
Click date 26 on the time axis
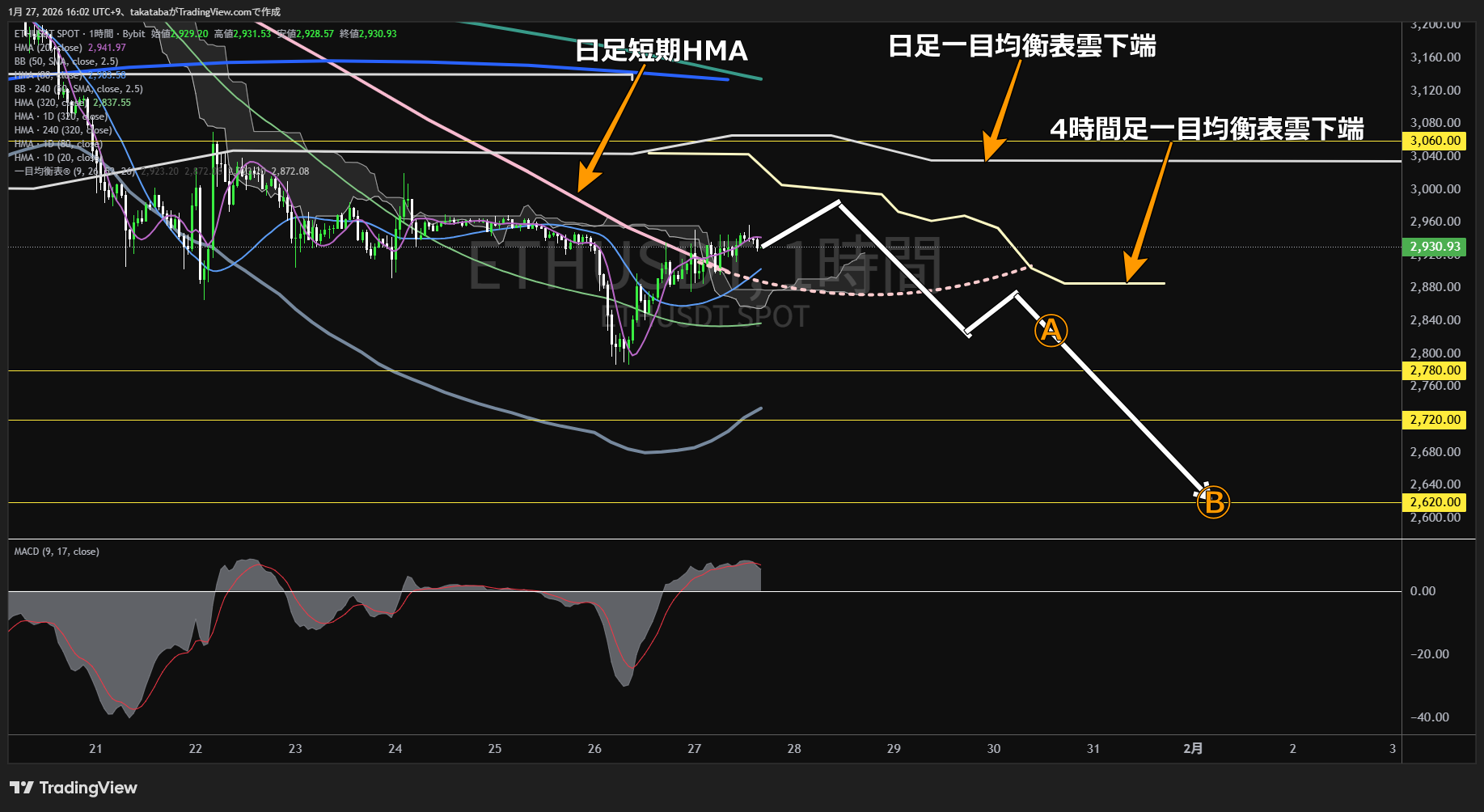594,749
